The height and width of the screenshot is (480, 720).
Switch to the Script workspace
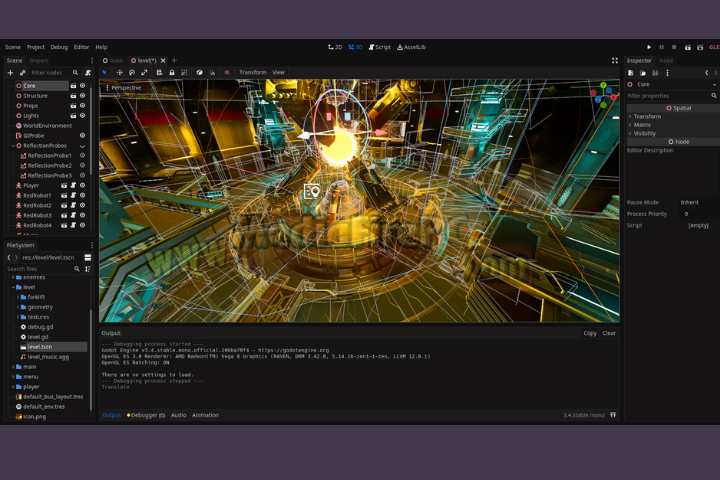(380, 47)
